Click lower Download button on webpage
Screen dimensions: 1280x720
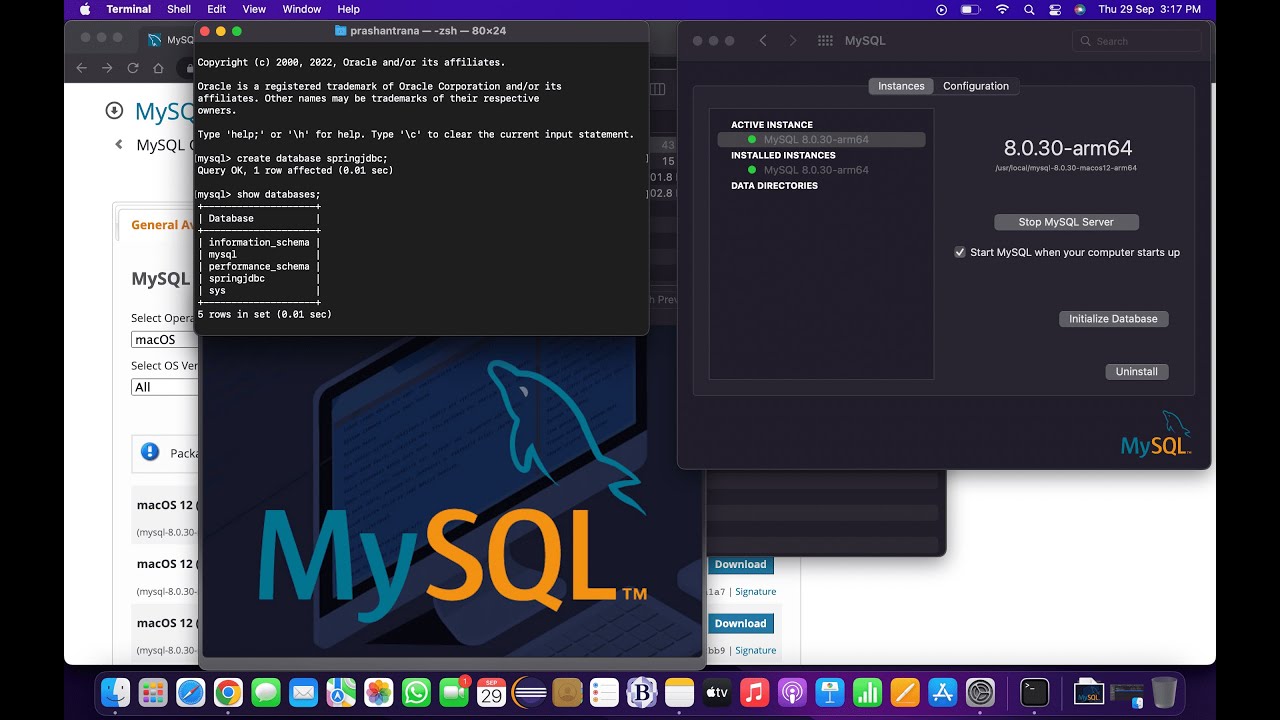click(740, 624)
